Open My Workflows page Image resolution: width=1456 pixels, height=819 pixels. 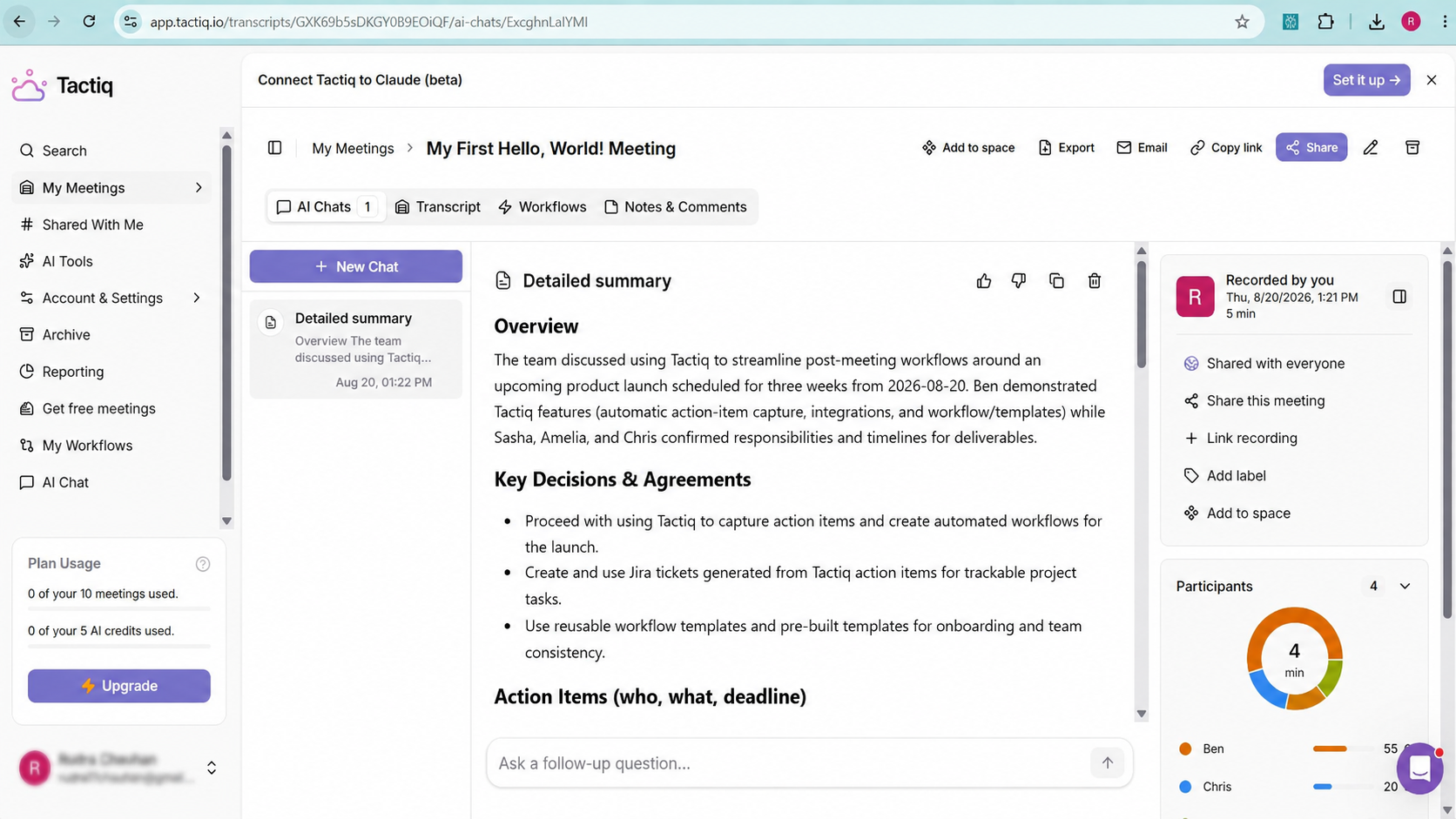77,446
